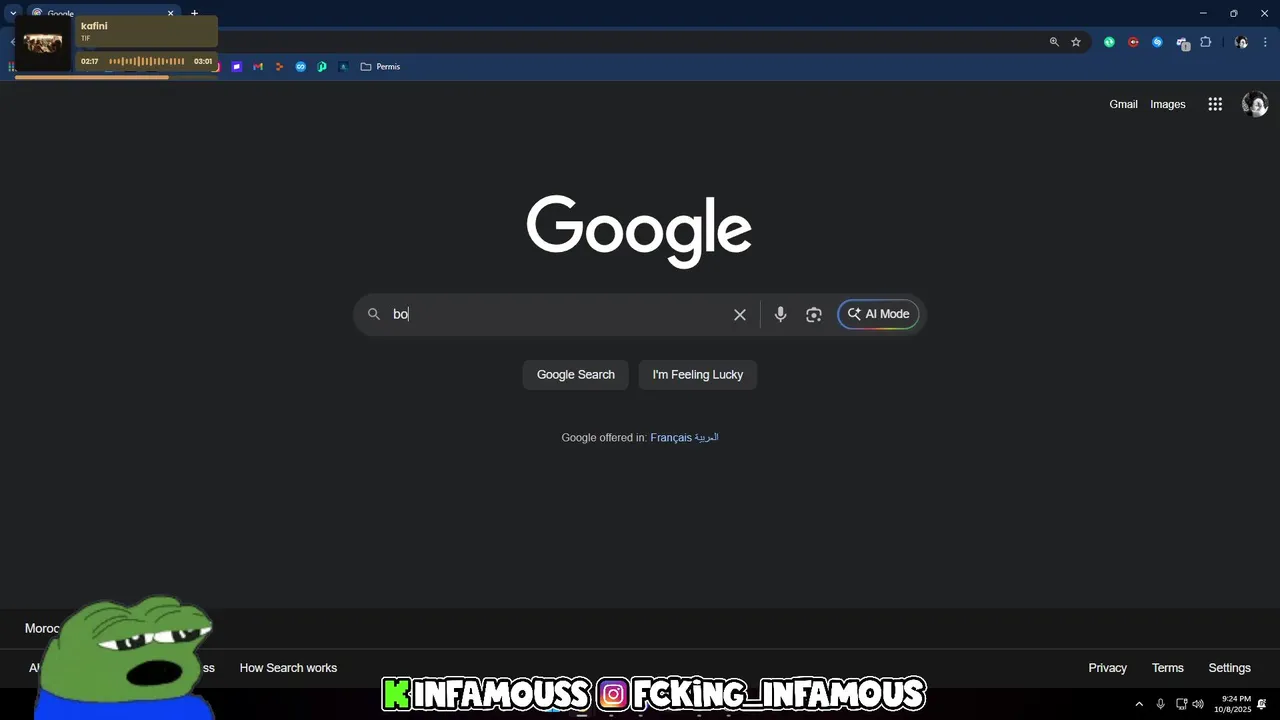Open the orange bookmark icon in the bookmarks bar
This screenshot has height=720, width=1280.
279,67
